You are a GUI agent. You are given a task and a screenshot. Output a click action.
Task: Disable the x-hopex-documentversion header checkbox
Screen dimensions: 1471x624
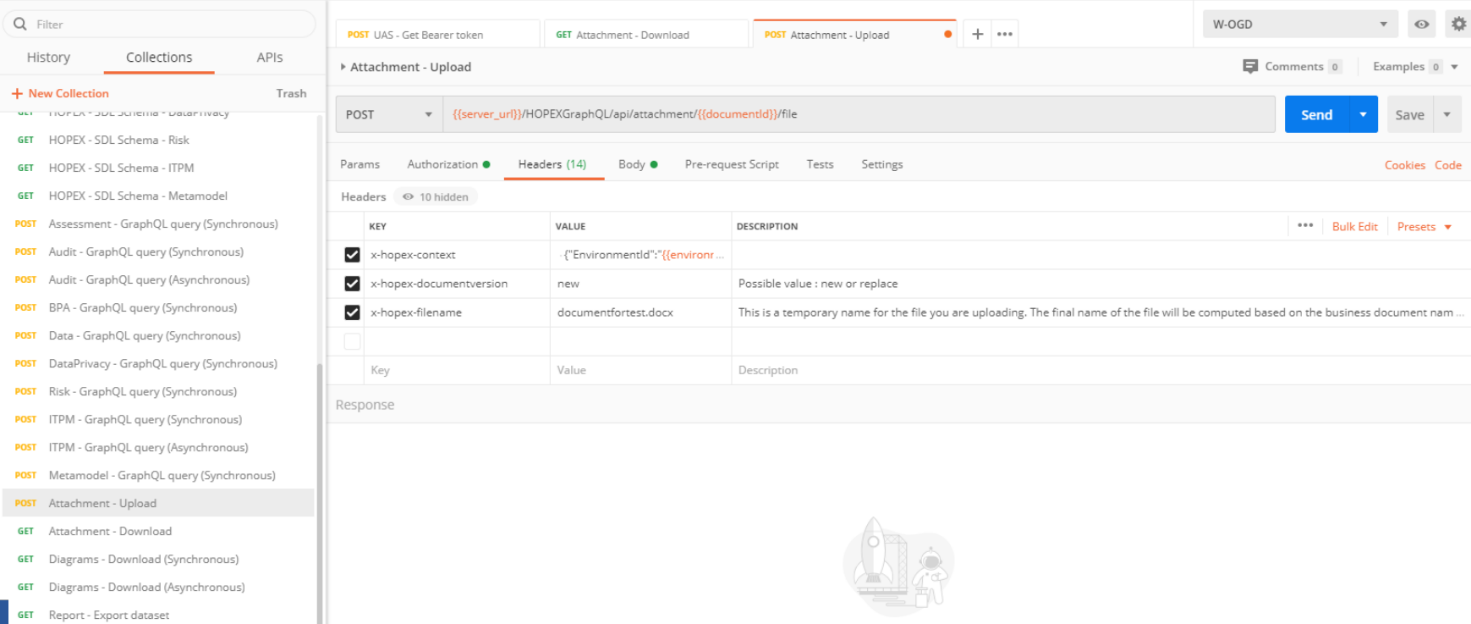click(x=352, y=284)
